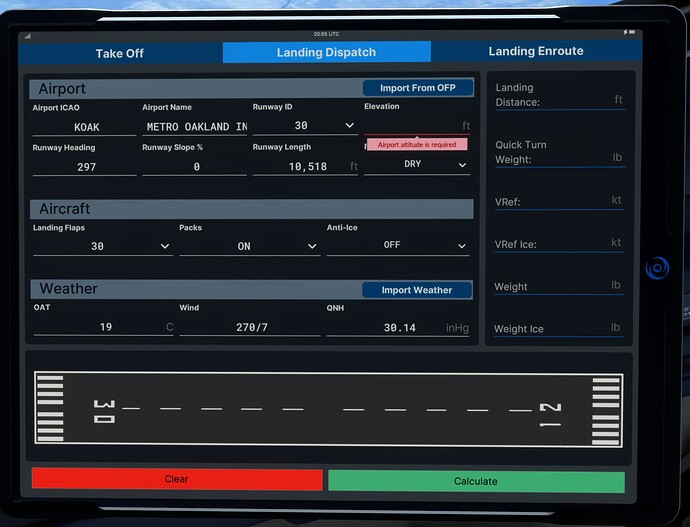Select the Landing Dispatch tab
Screen dimensions: 690x527
point(326,53)
